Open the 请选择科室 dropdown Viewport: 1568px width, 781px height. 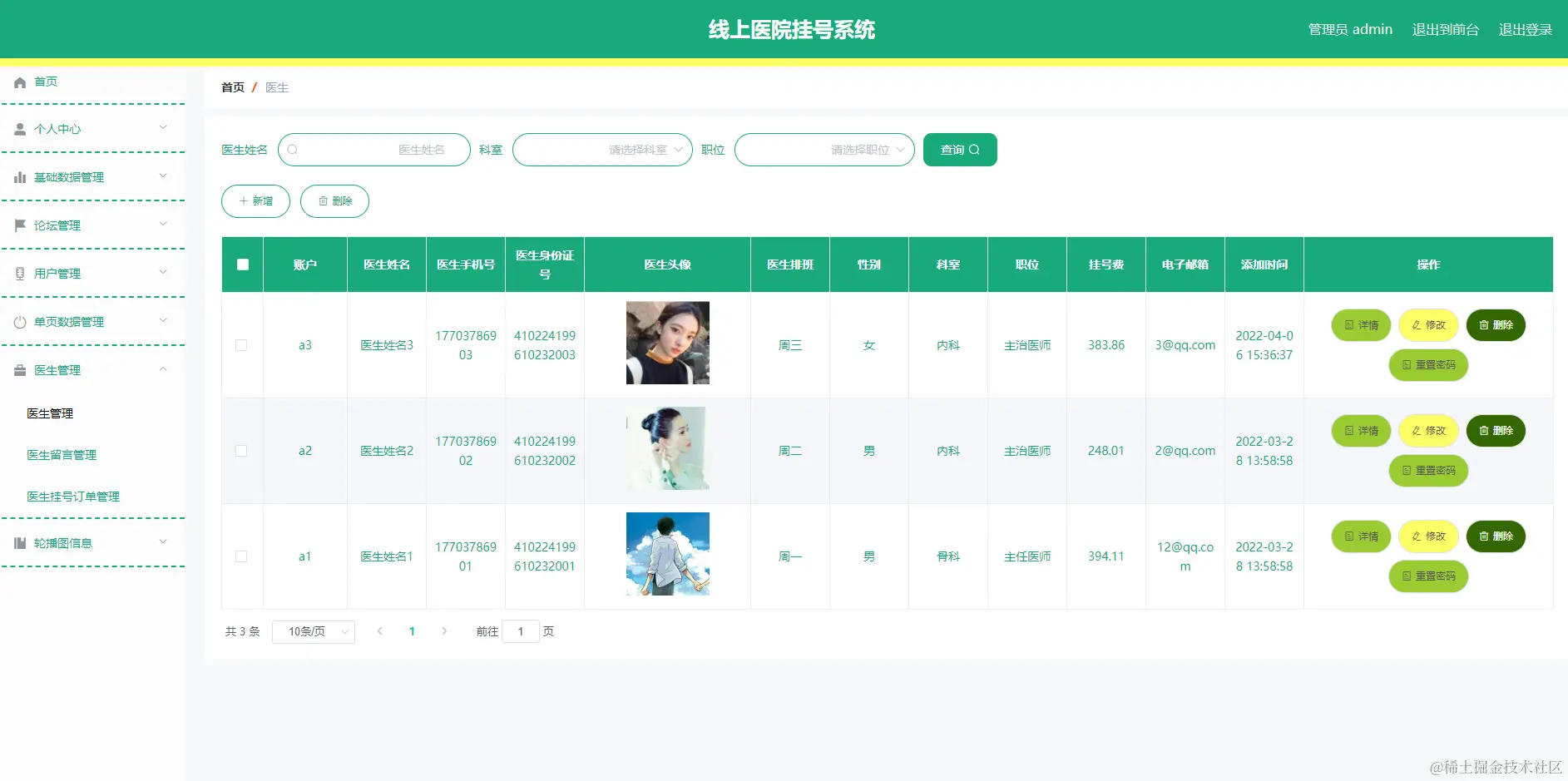point(602,150)
